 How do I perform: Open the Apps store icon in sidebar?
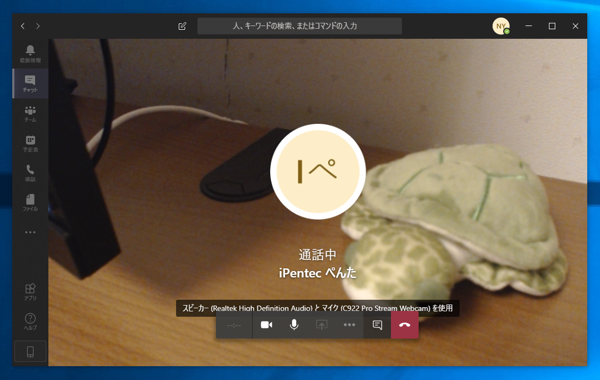click(30, 292)
